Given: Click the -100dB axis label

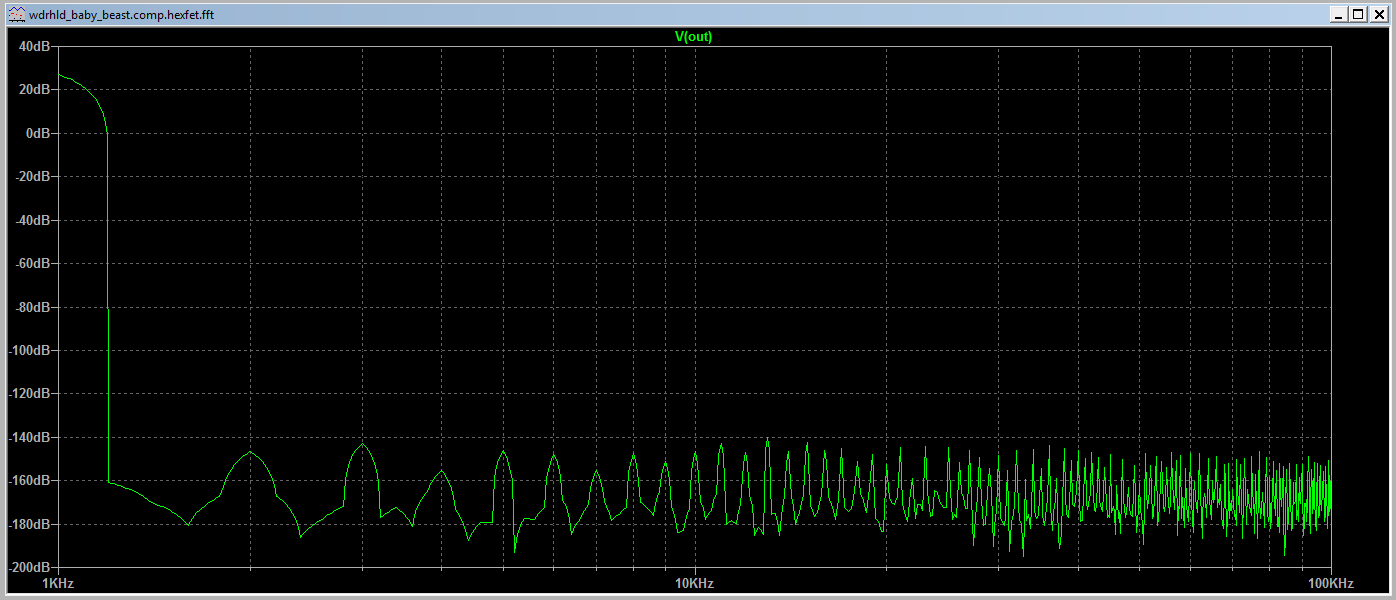Looking at the screenshot, I should 30,350.
